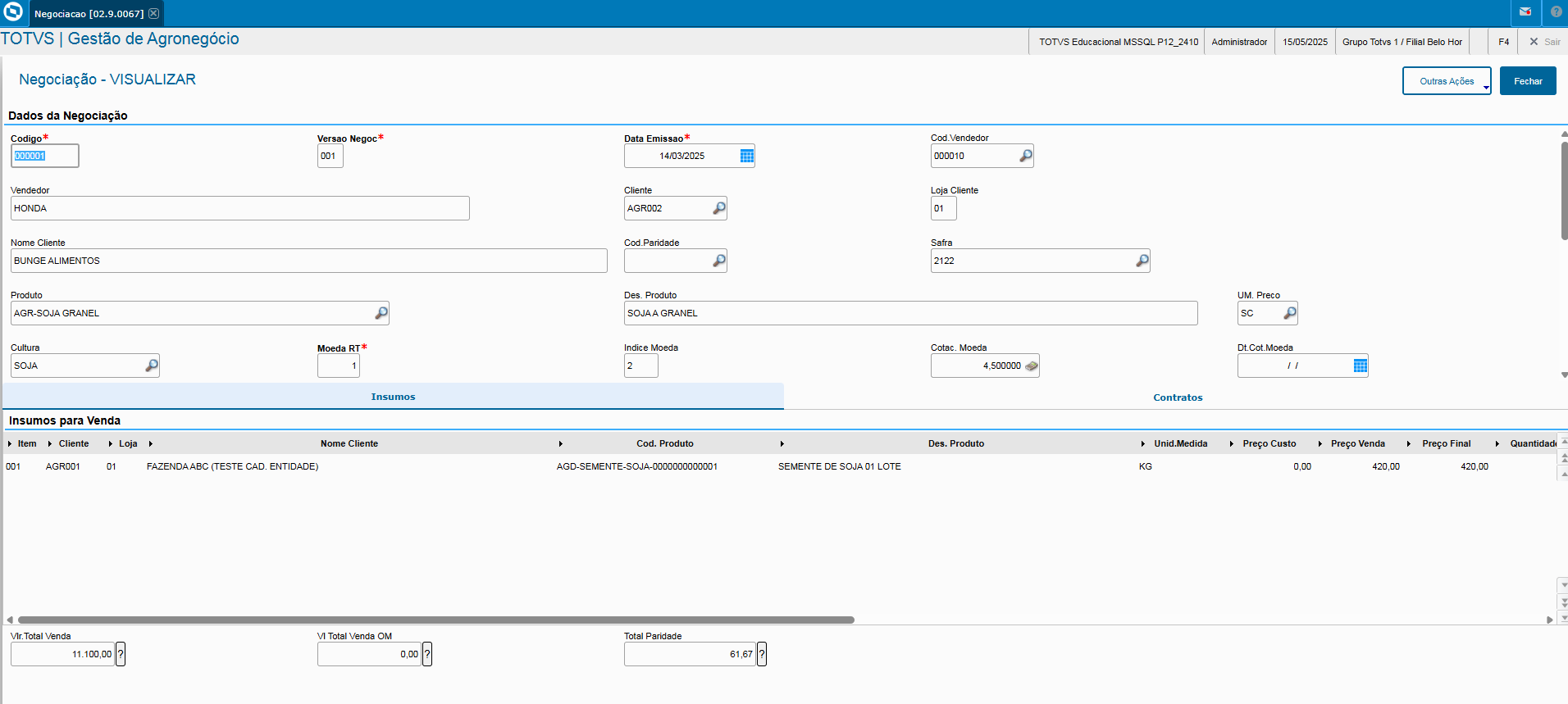Select grid cell 'FAZENDA ABC (TESTE CAD. ENTIDADE)'
The height and width of the screenshot is (704, 1568).
233,466
